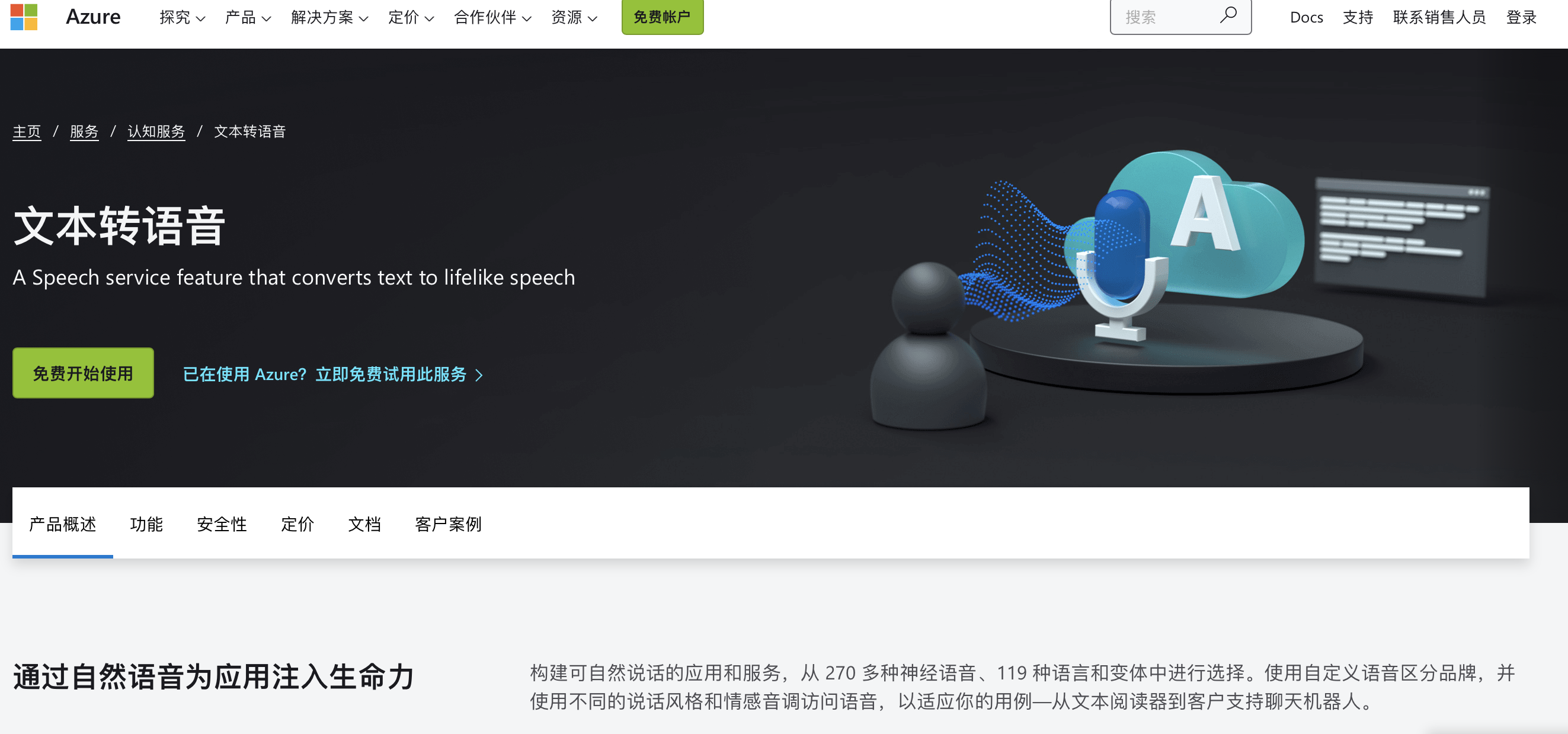Go to the 文档 tab
The height and width of the screenshot is (734, 1568).
click(364, 524)
